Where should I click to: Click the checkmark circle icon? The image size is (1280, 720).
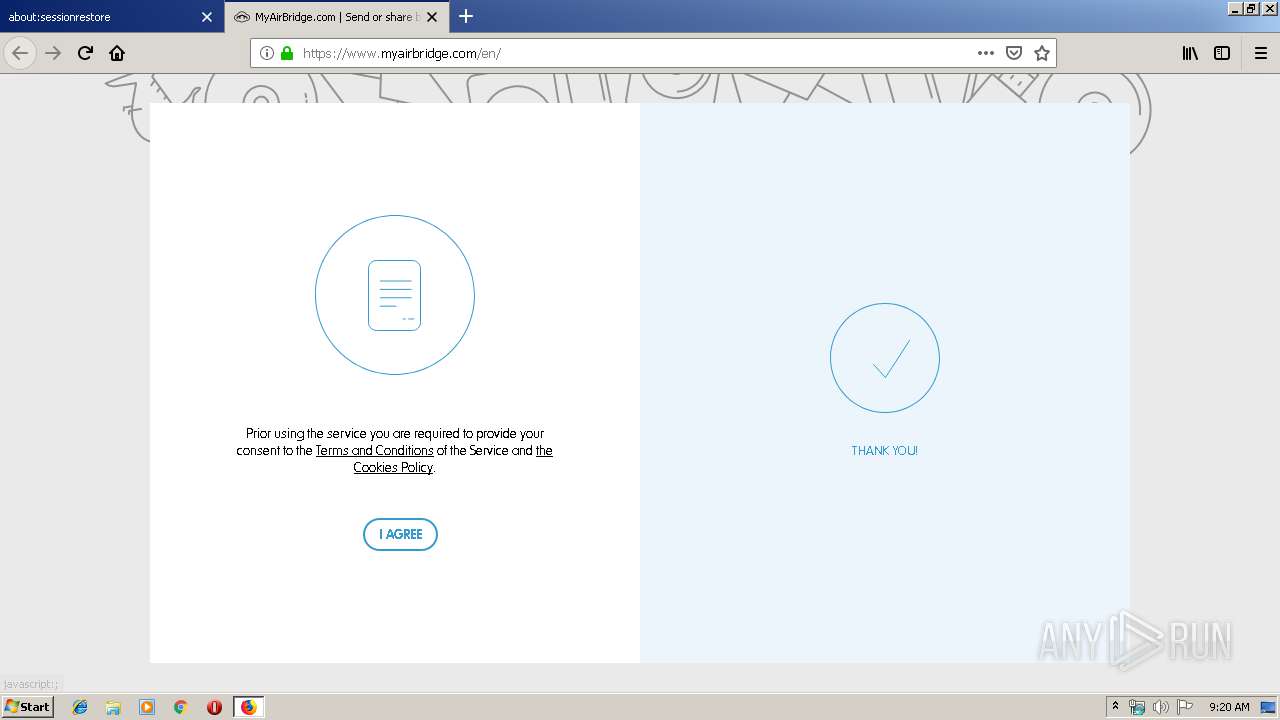(x=885, y=358)
